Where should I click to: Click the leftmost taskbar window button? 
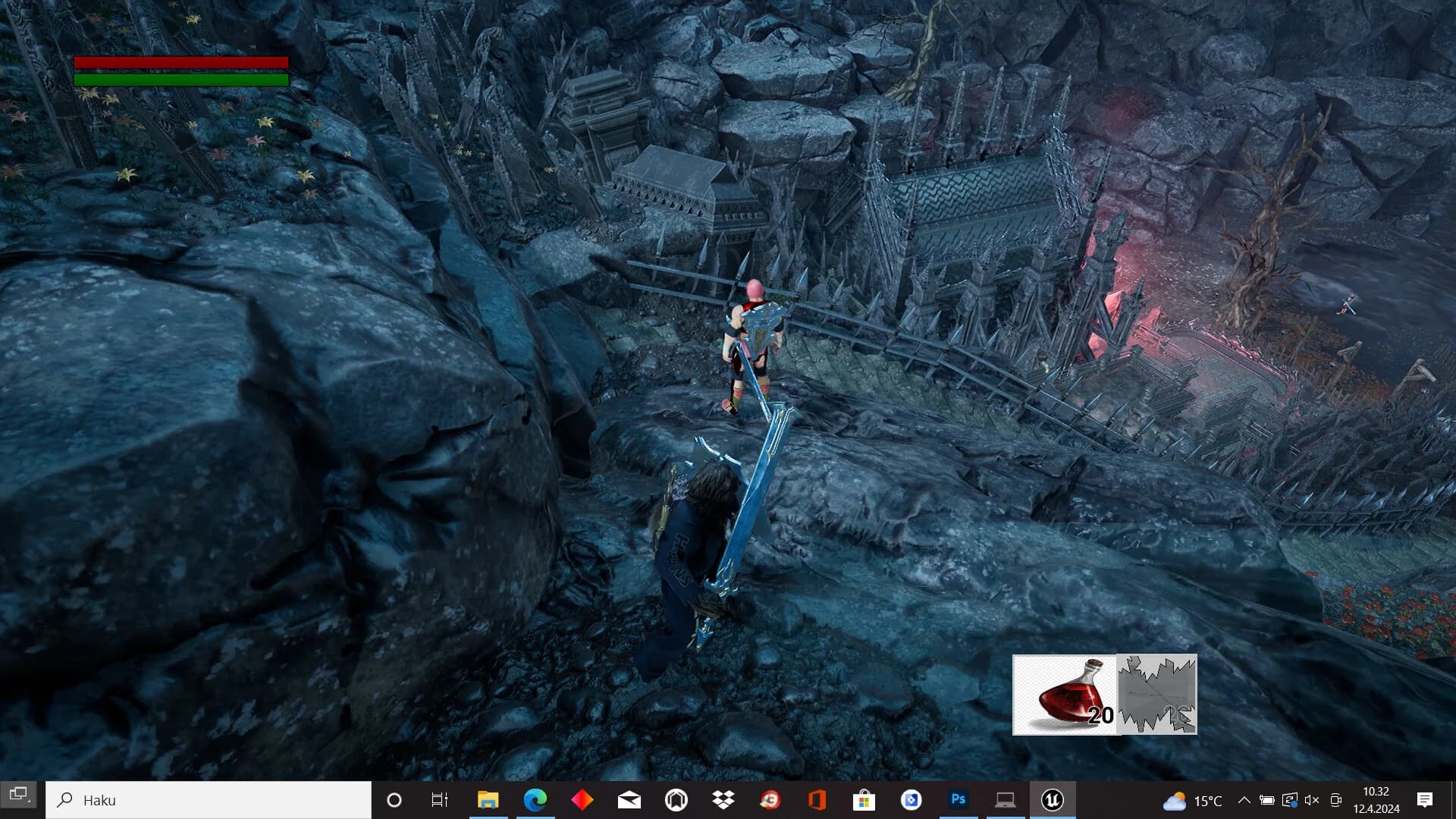[18, 795]
